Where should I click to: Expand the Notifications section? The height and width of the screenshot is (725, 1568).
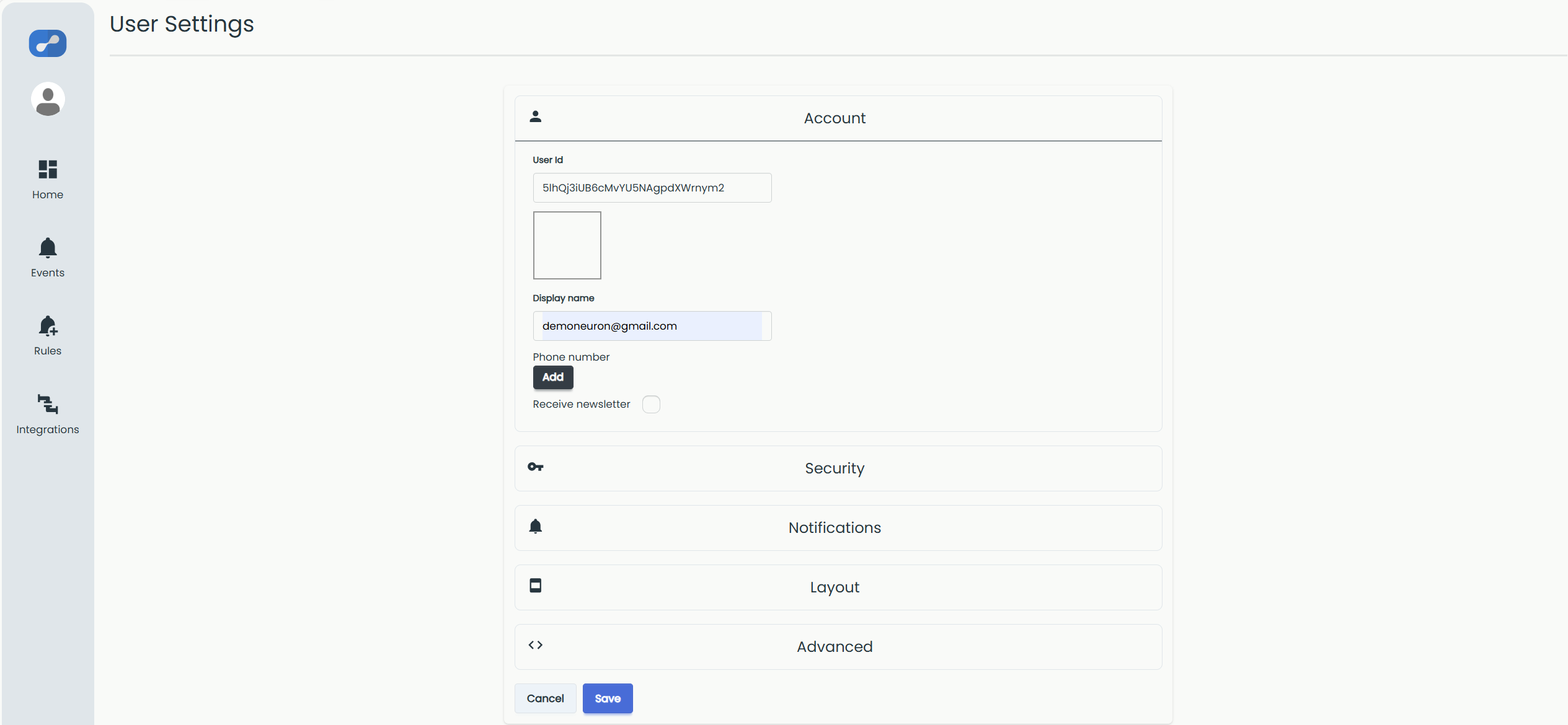click(x=838, y=528)
